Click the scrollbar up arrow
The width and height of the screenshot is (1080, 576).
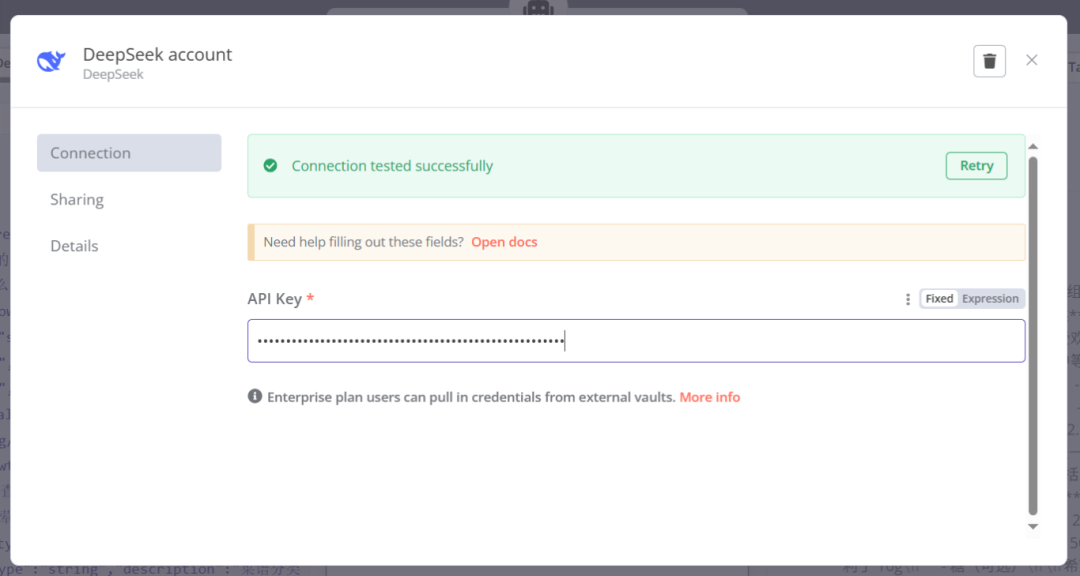tap(1032, 146)
